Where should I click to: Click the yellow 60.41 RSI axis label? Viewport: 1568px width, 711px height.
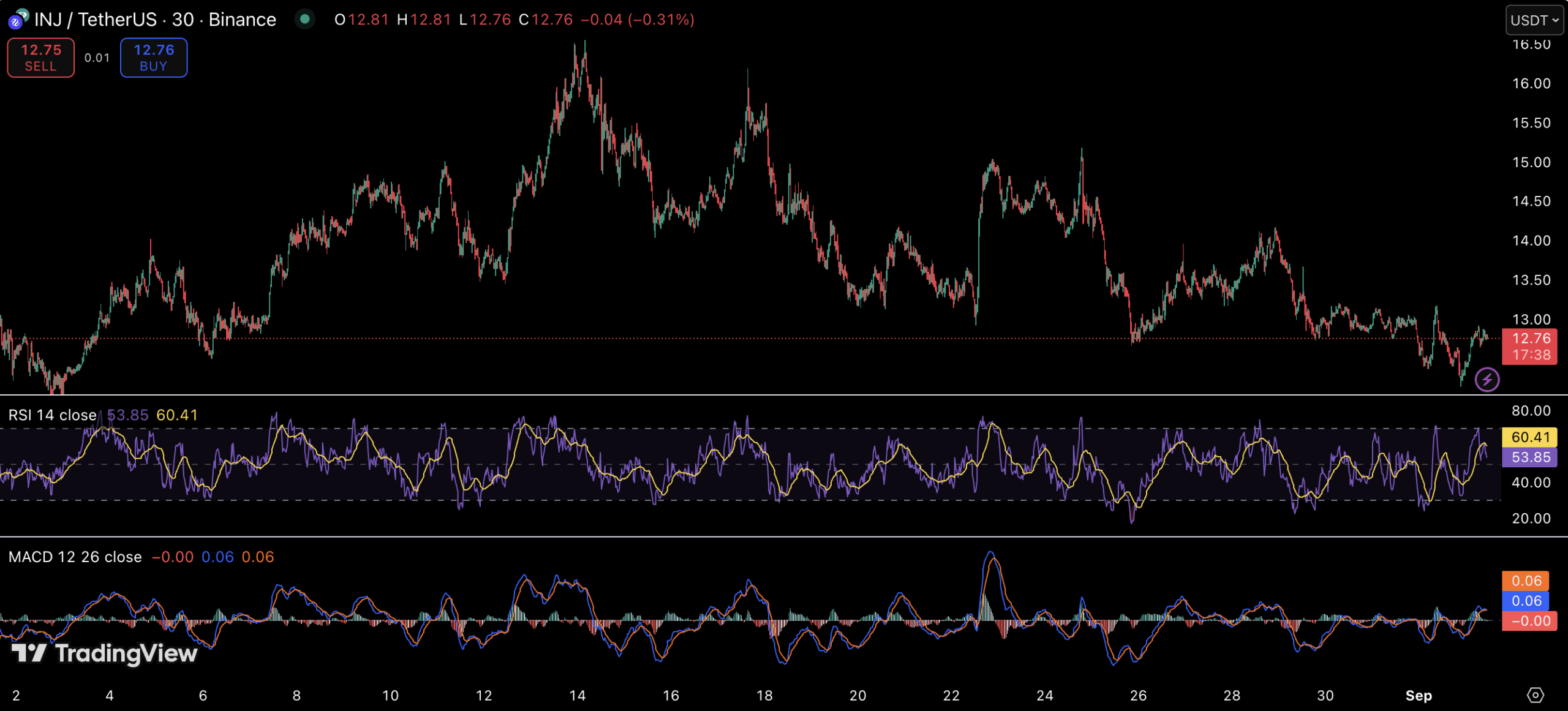[x=1530, y=437]
